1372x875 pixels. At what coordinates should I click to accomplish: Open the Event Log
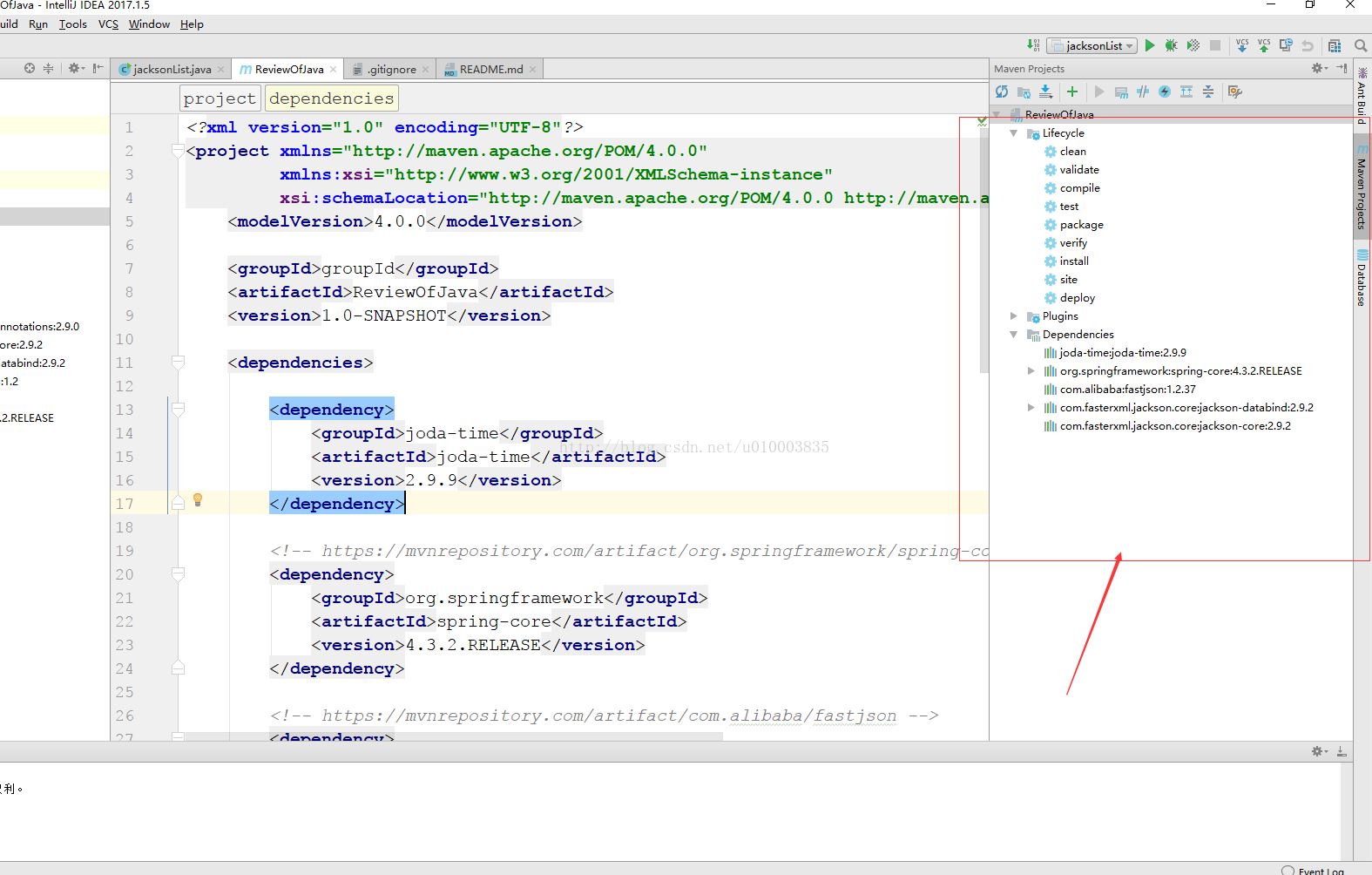tap(1313, 870)
